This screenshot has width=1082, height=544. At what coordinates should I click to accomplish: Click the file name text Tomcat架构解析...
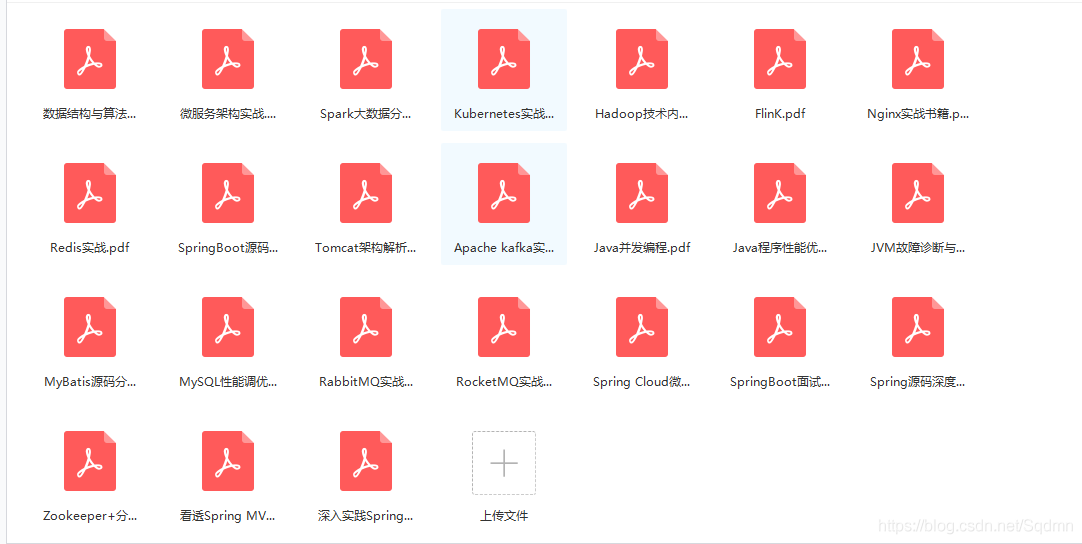point(366,248)
